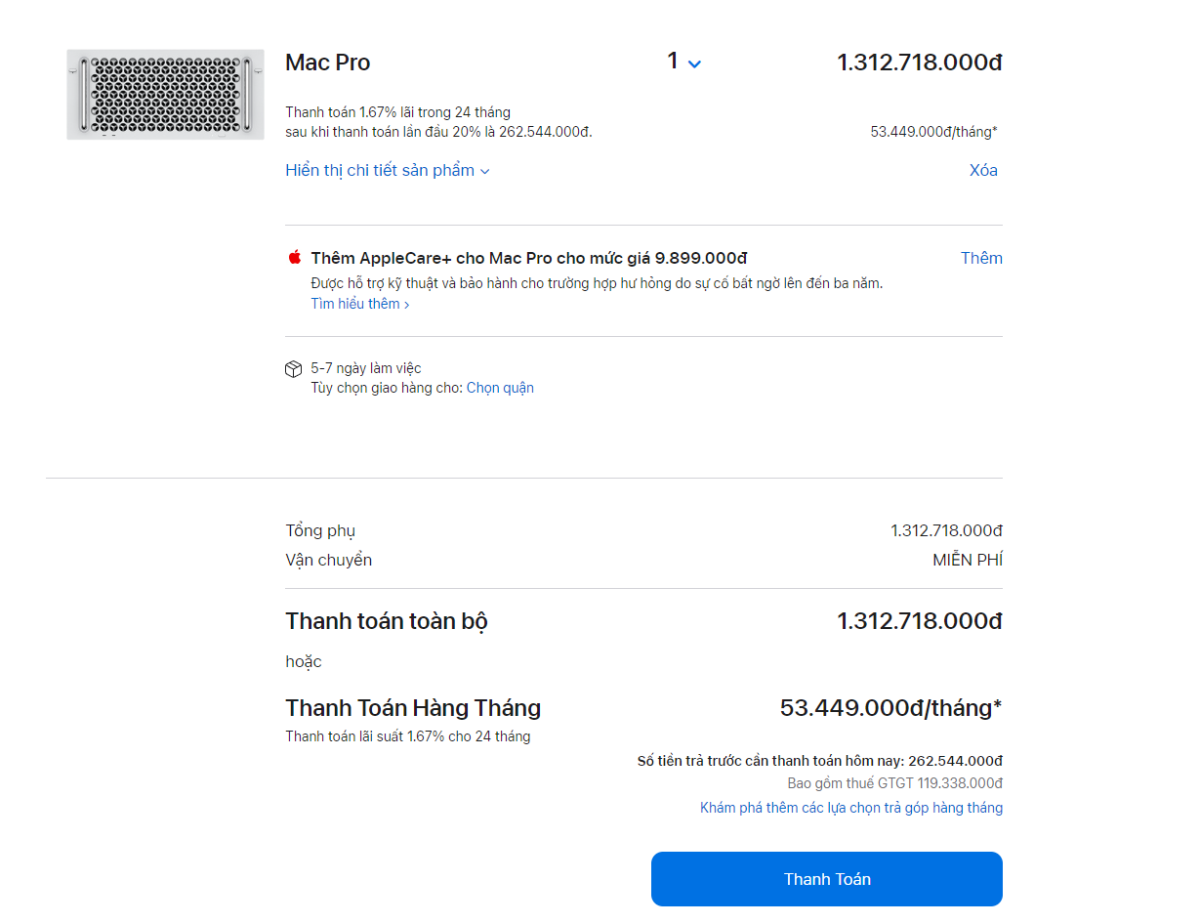
Task: Open "Khám phá thêm" monthly installment options
Action: coord(851,807)
